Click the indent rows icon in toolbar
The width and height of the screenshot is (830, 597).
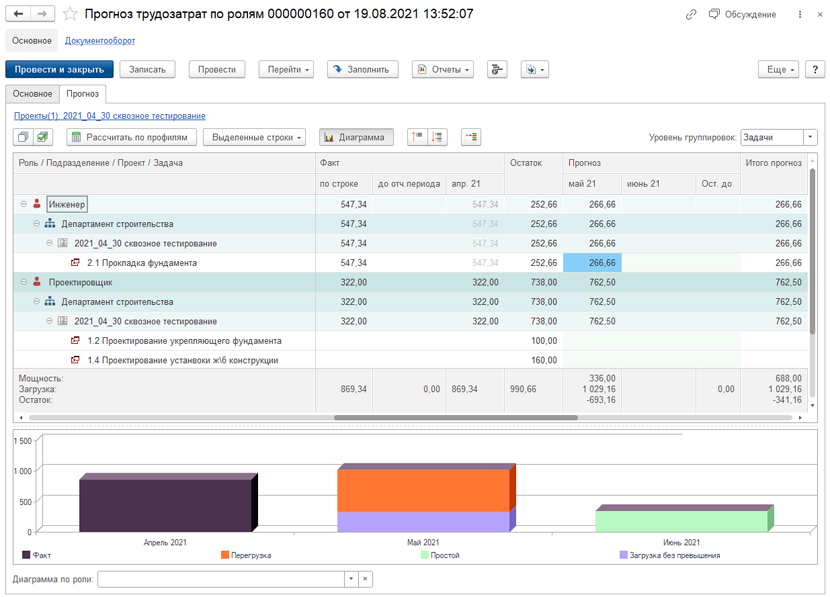coord(471,137)
